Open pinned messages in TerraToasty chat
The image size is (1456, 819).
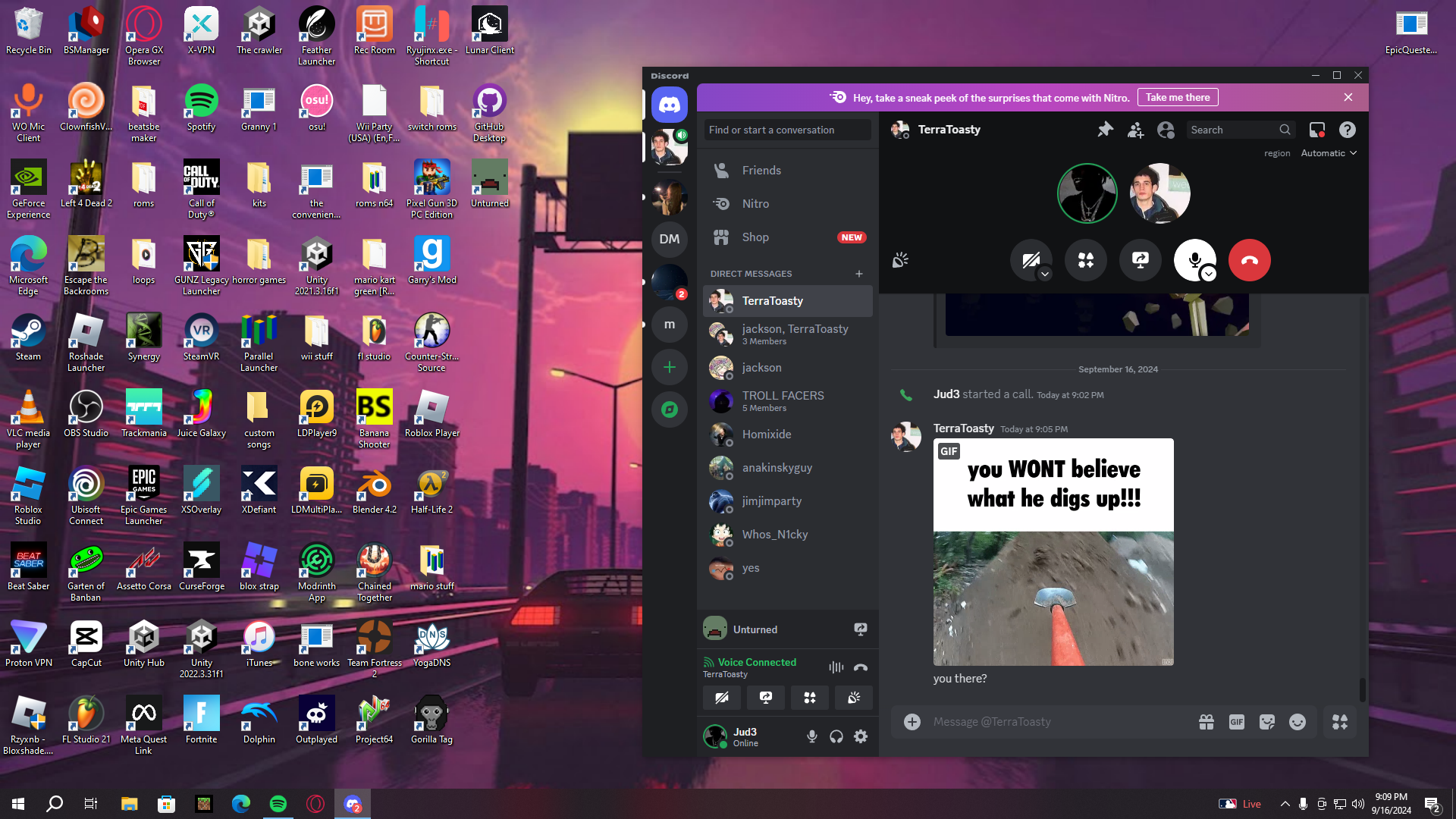1105,130
